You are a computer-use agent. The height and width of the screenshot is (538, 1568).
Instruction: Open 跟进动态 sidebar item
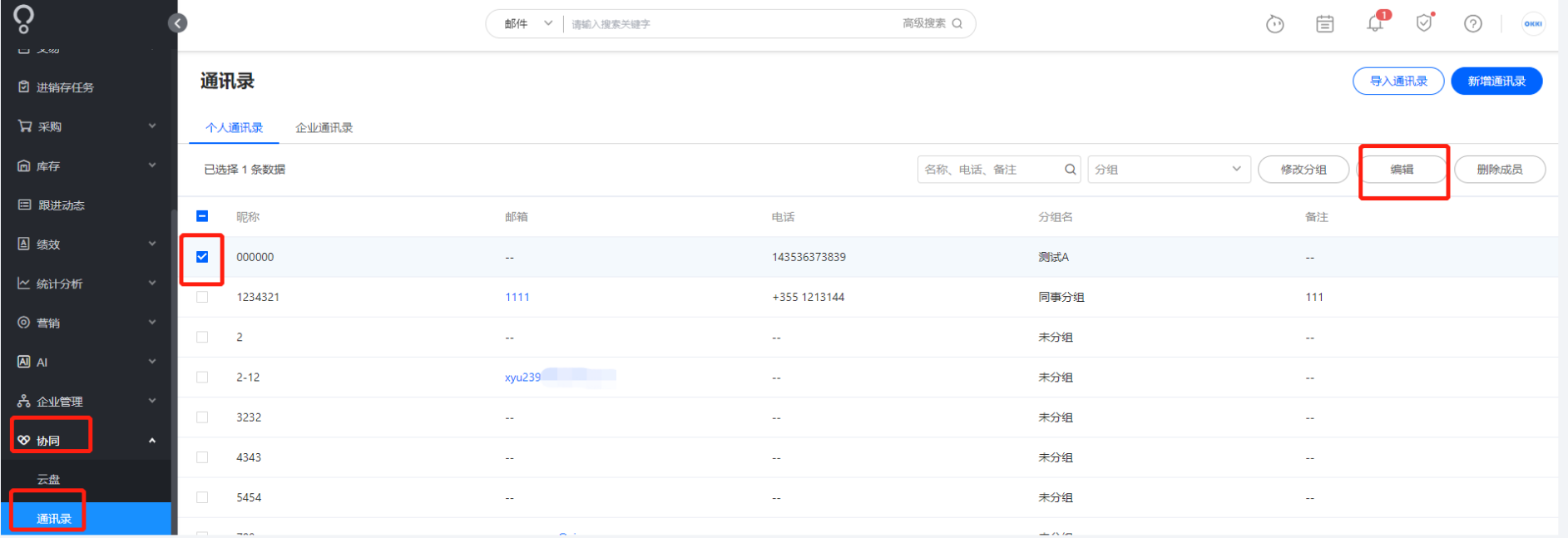[62, 205]
